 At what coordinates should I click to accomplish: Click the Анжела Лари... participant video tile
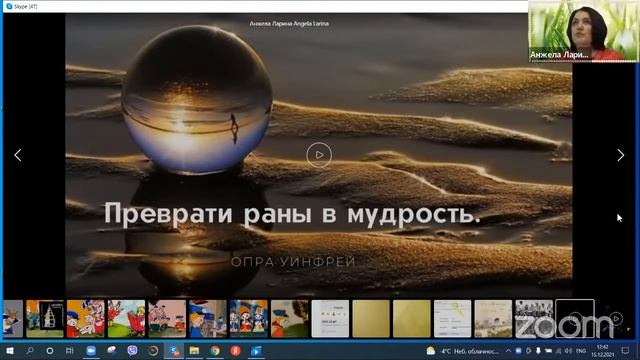[584, 31]
